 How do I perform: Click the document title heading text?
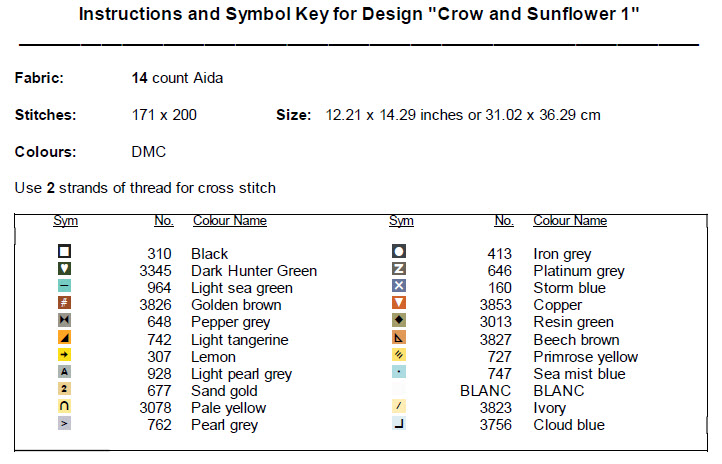click(359, 16)
